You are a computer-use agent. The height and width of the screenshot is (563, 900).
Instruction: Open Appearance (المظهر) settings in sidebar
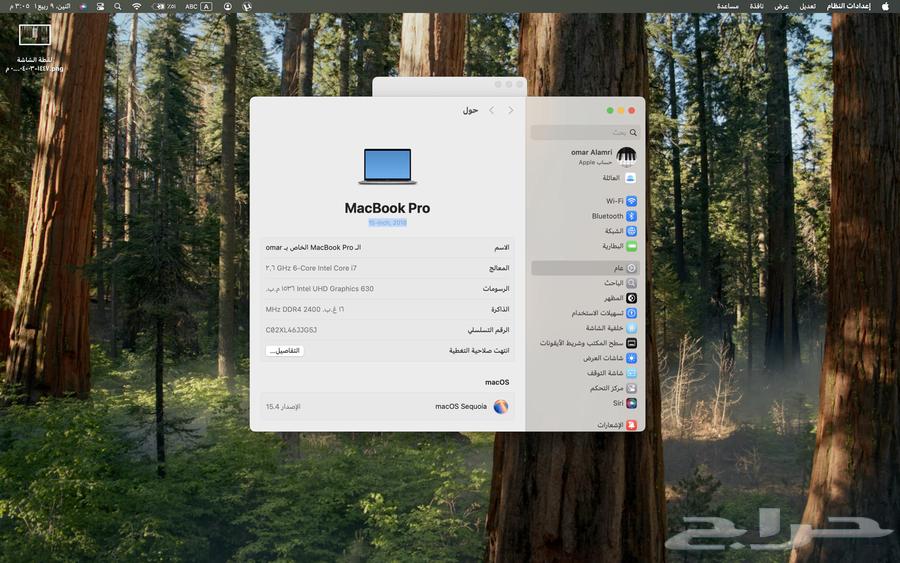[620, 298]
